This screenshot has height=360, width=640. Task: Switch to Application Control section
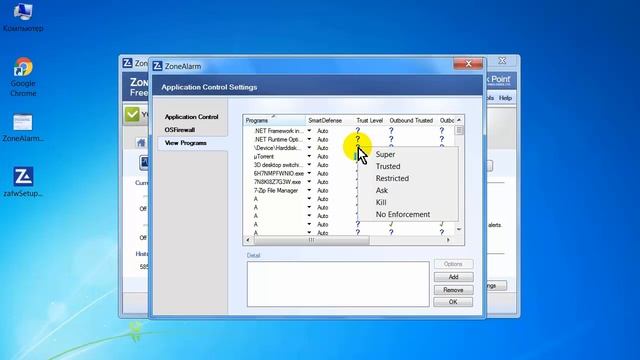tap(191, 117)
